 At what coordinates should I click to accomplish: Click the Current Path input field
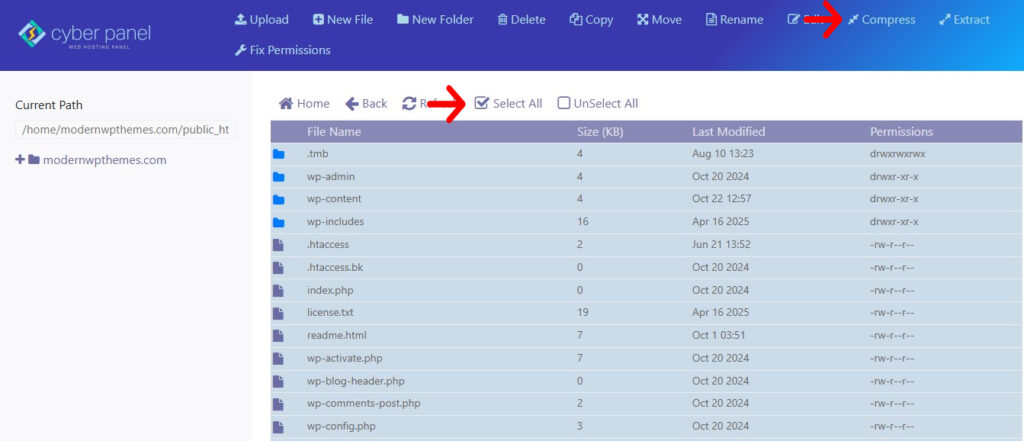click(x=125, y=129)
